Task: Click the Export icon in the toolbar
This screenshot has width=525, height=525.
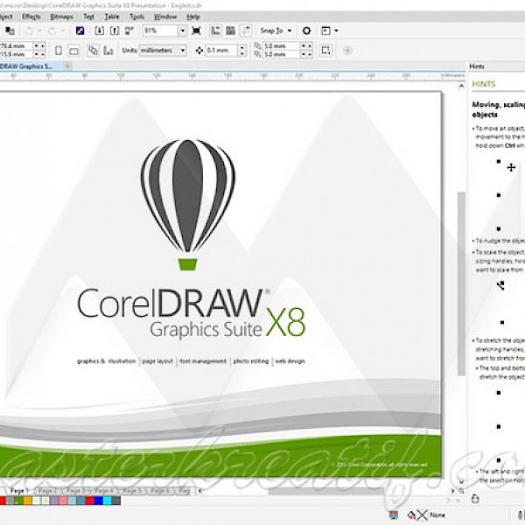Action: click(114, 31)
